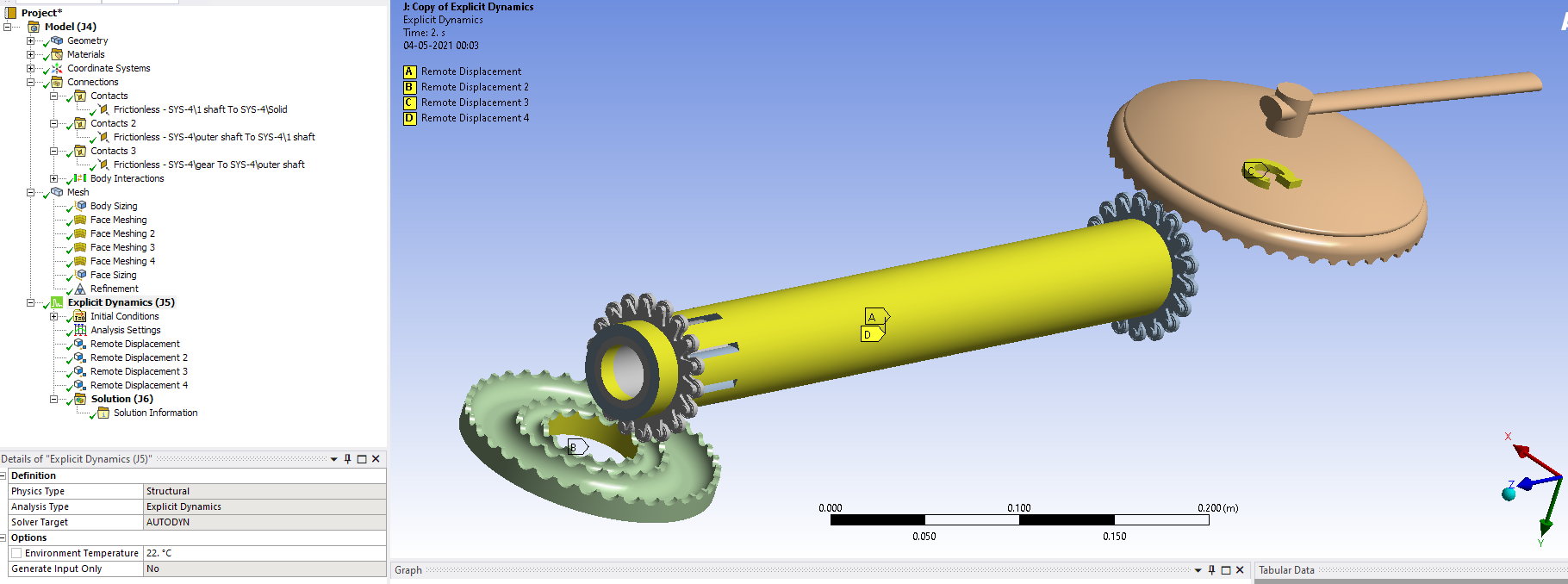Click the Materials folder icon
Image resolution: width=1568 pixels, height=584 pixels.
(57, 54)
